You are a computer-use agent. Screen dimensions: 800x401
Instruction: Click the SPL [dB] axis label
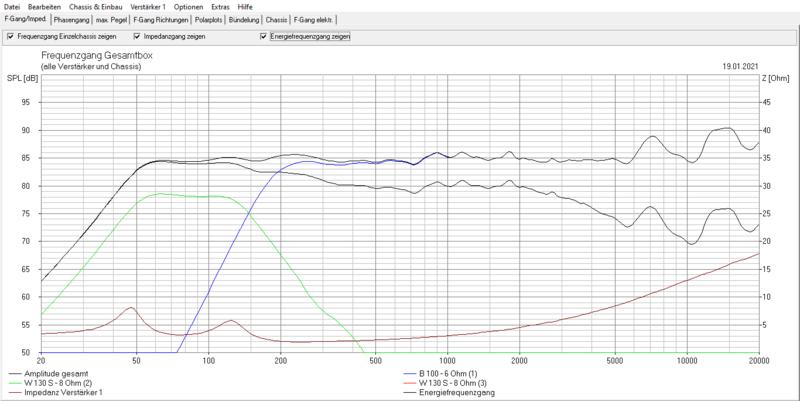pyautogui.click(x=22, y=79)
